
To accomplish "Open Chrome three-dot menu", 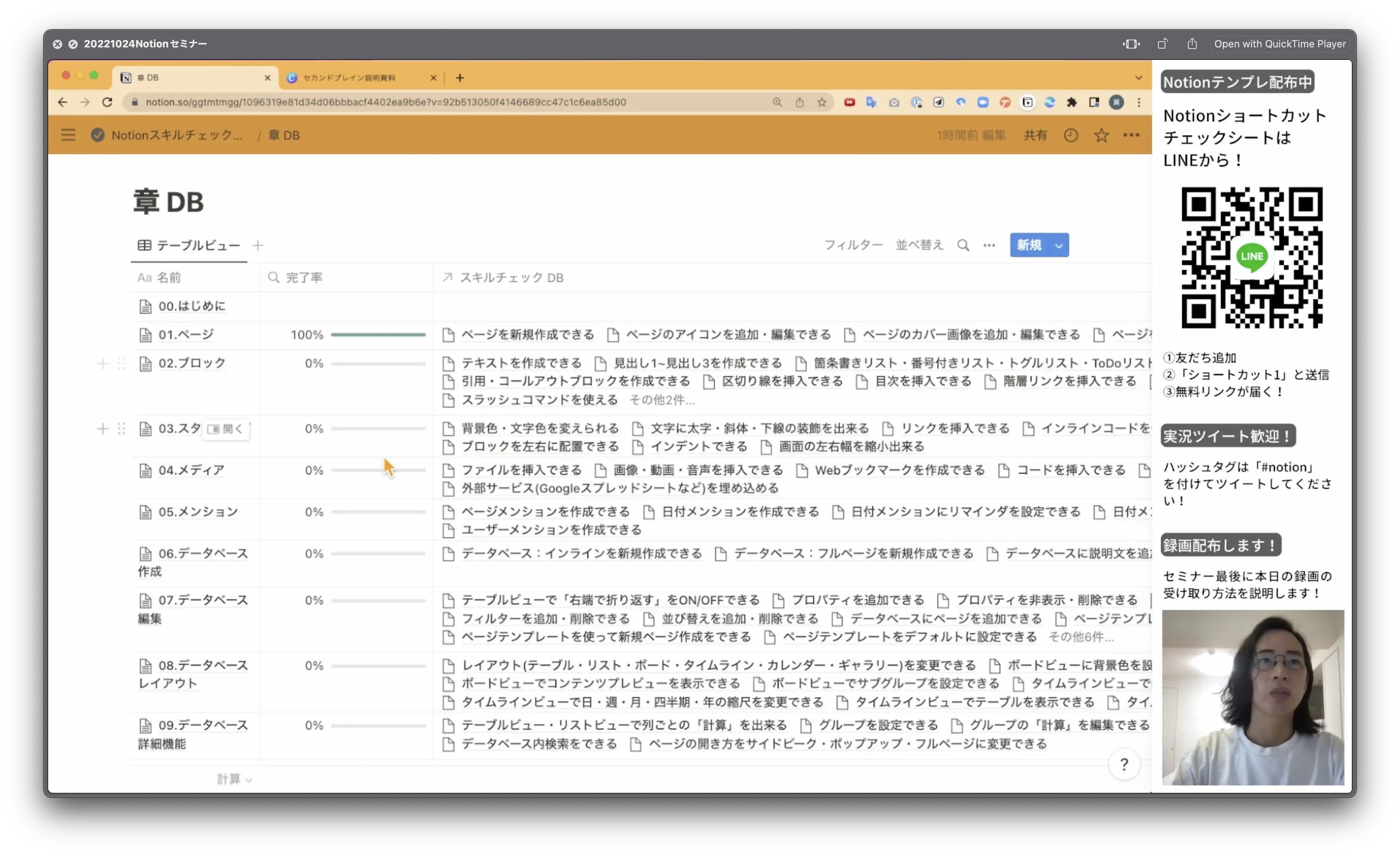I will pyautogui.click(x=1139, y=102).
